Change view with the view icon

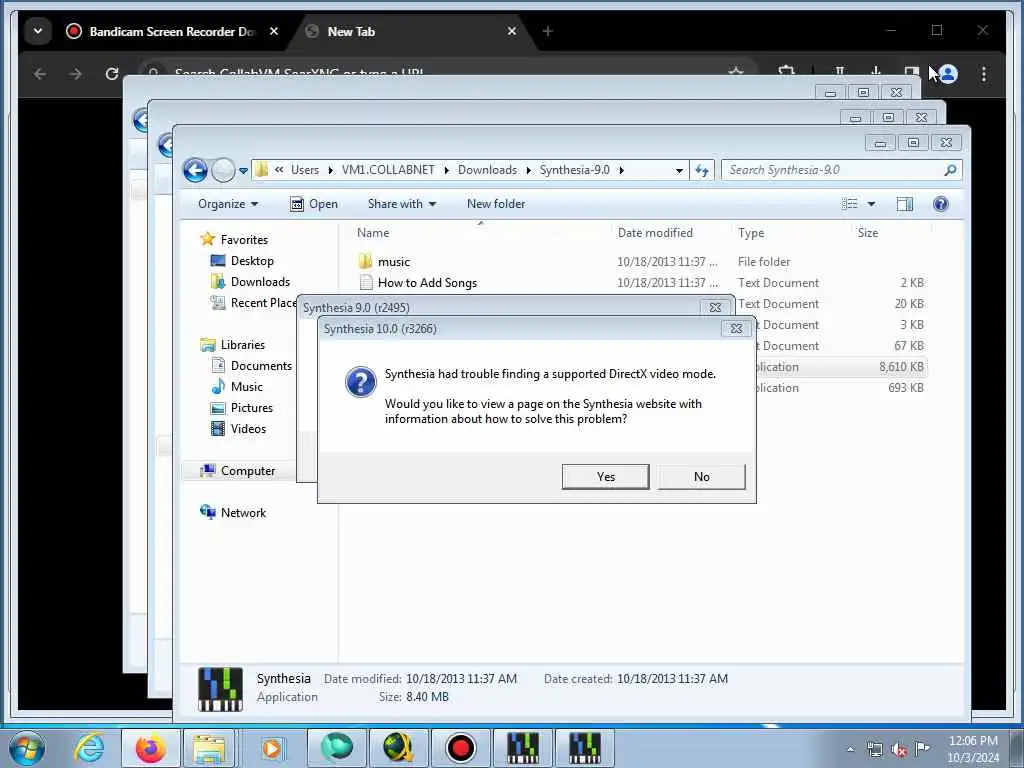point(850,204)
